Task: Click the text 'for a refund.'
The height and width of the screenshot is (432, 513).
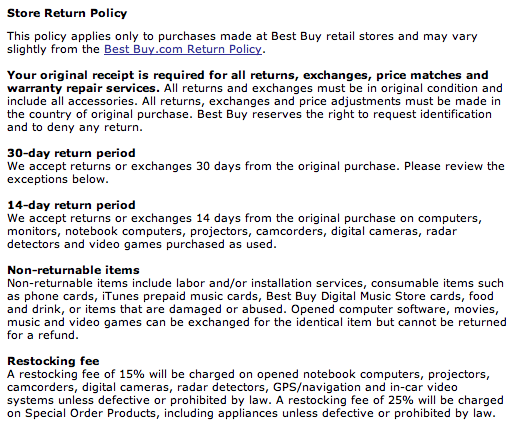Action: click(43, 335)
